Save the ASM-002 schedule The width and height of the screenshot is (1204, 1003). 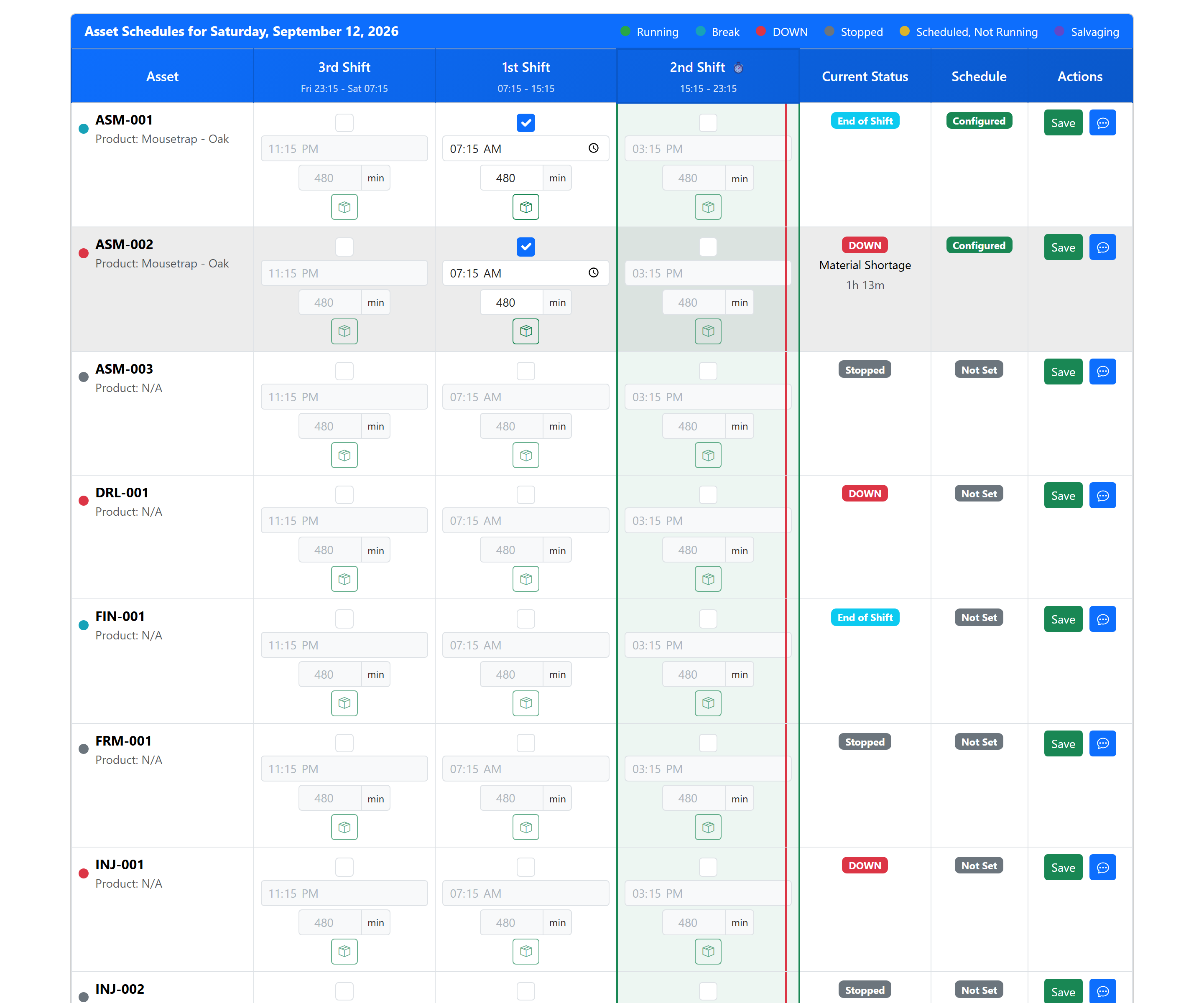pyautogui.click(x=1063, y=247)
